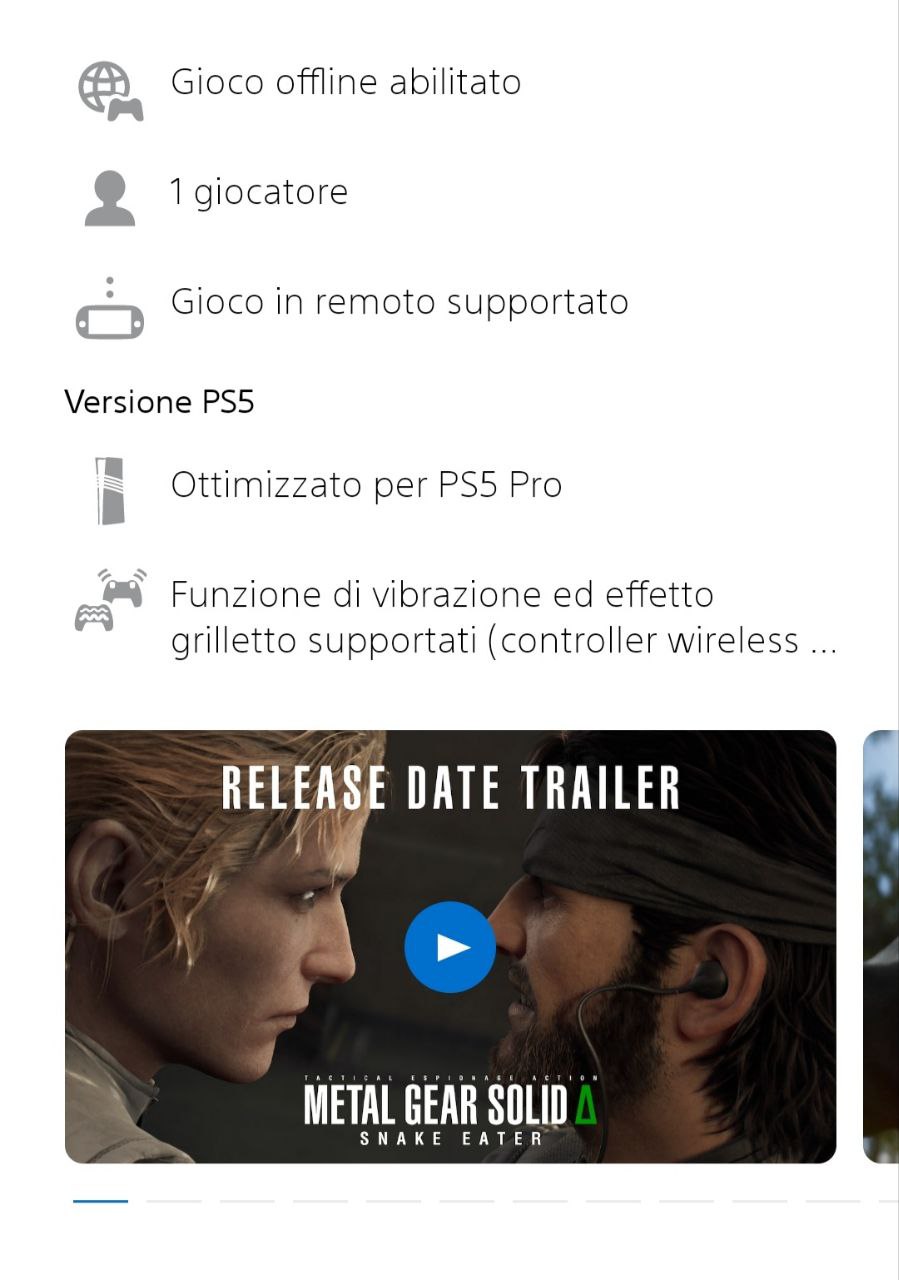Tap the 'RELEASE DATE TRAILER' title text
The width and height of the screenshot is (899, 1280).
pyautogui.click(x=450, y=788)
